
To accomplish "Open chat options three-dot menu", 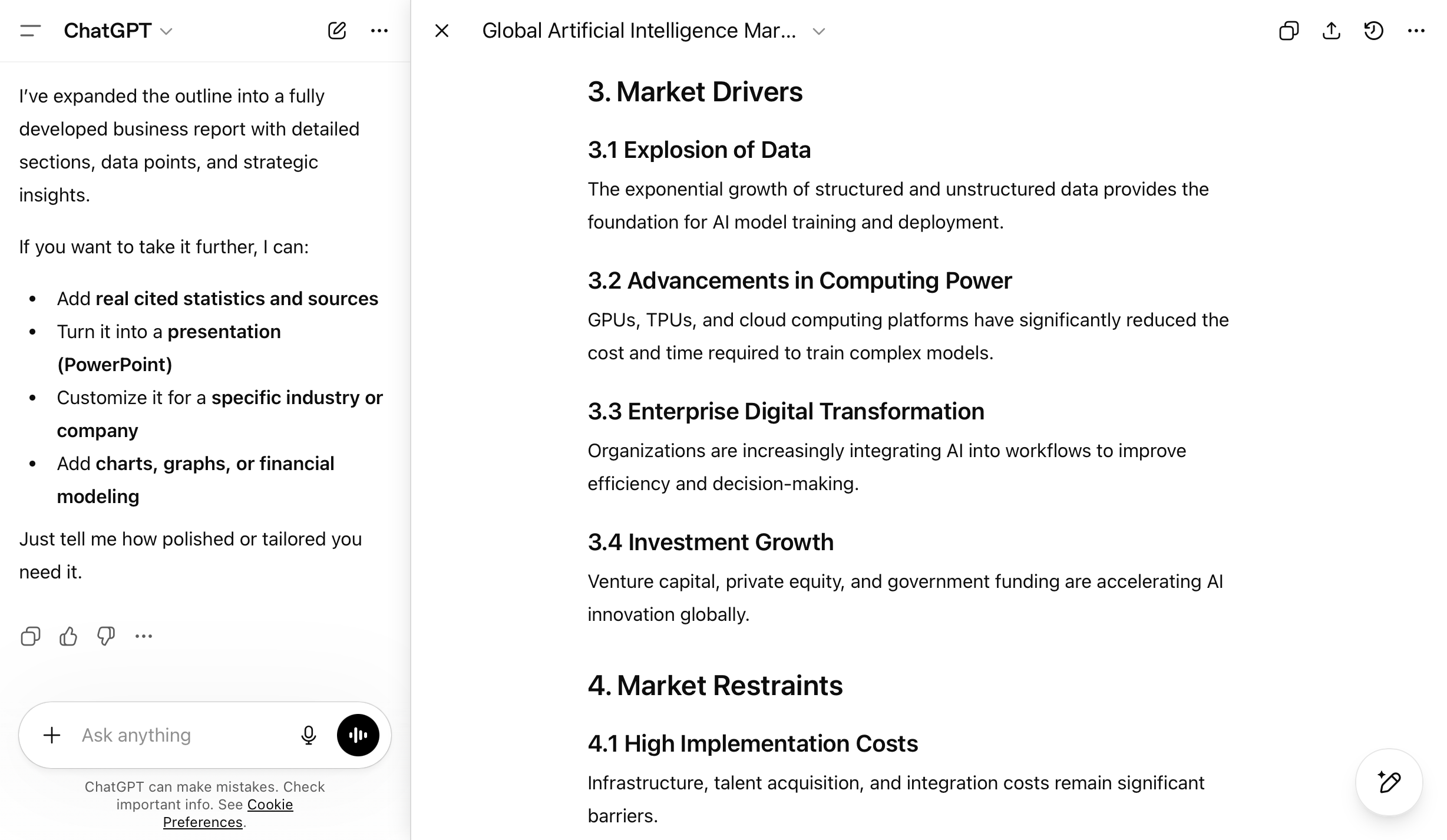I will pyautogui.click(x=379, y=31).
